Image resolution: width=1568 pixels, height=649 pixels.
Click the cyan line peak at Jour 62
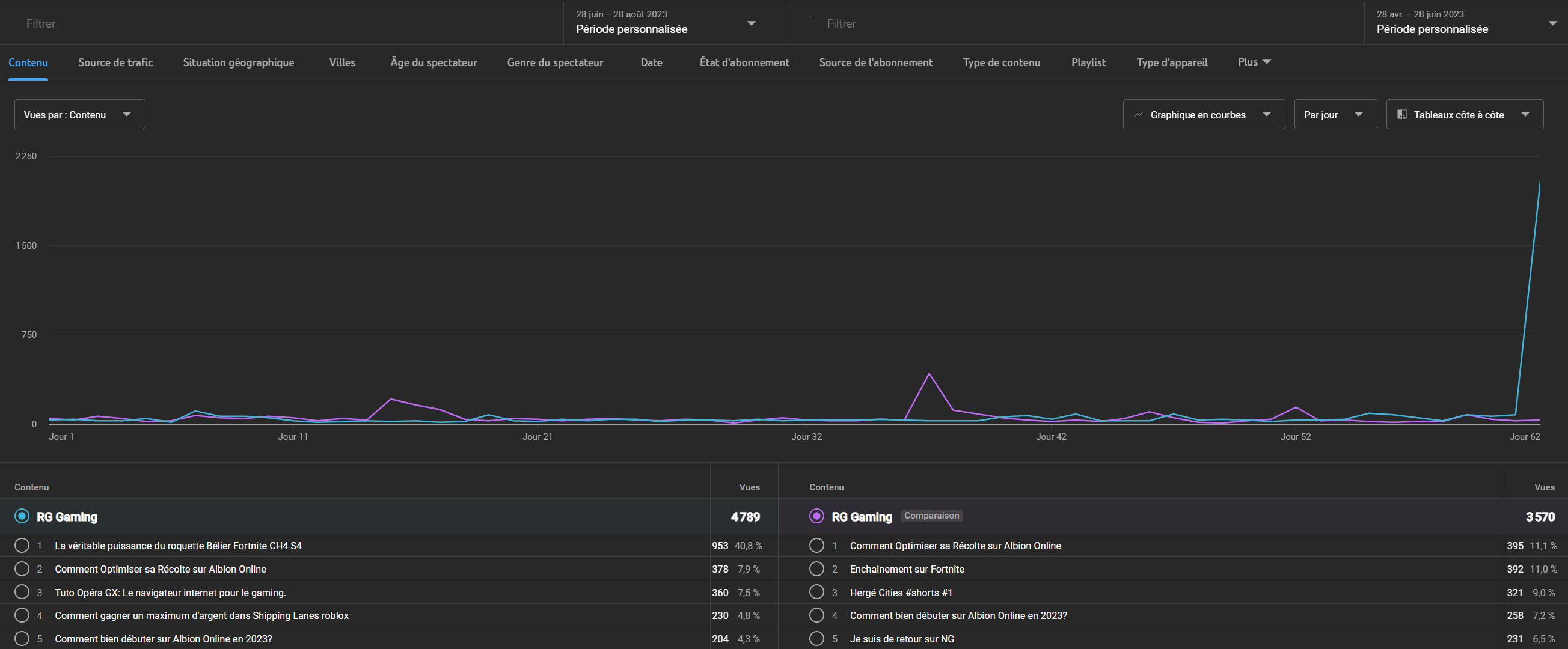[x=1539, y=181]
